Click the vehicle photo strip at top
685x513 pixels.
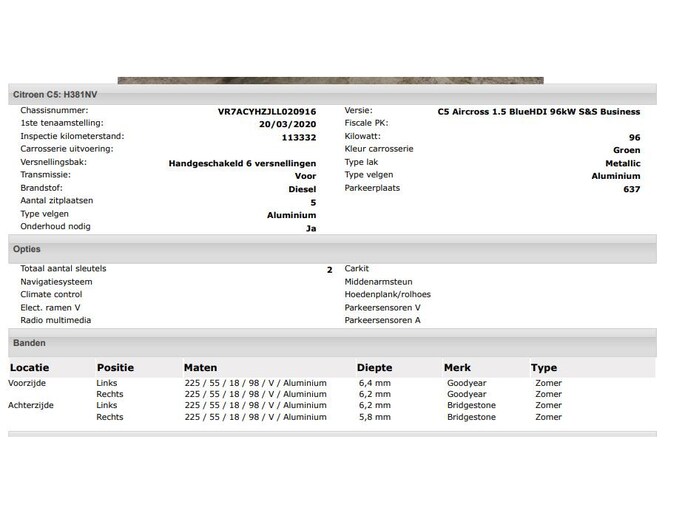(330, 80)
